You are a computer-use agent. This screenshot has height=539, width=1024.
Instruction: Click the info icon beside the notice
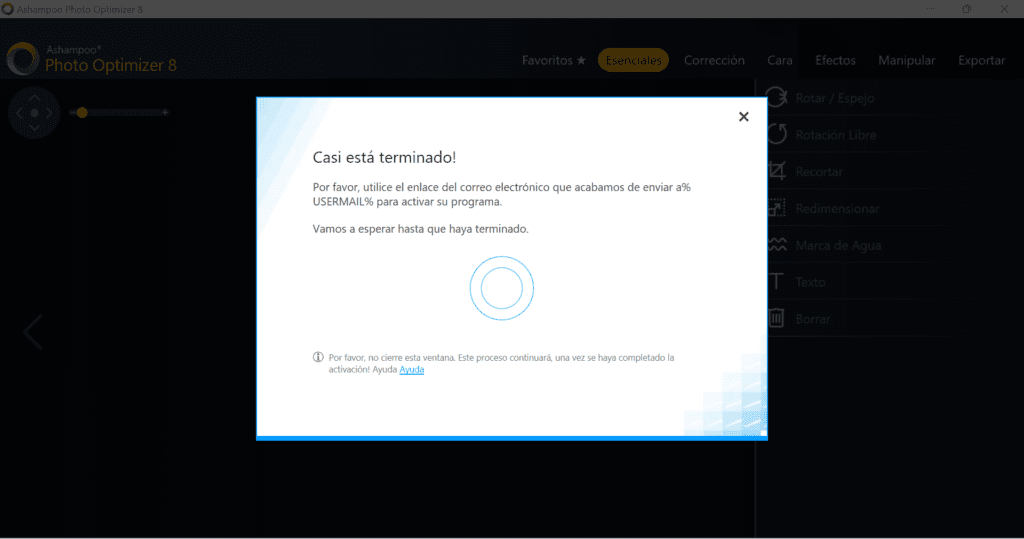(318, 357)
